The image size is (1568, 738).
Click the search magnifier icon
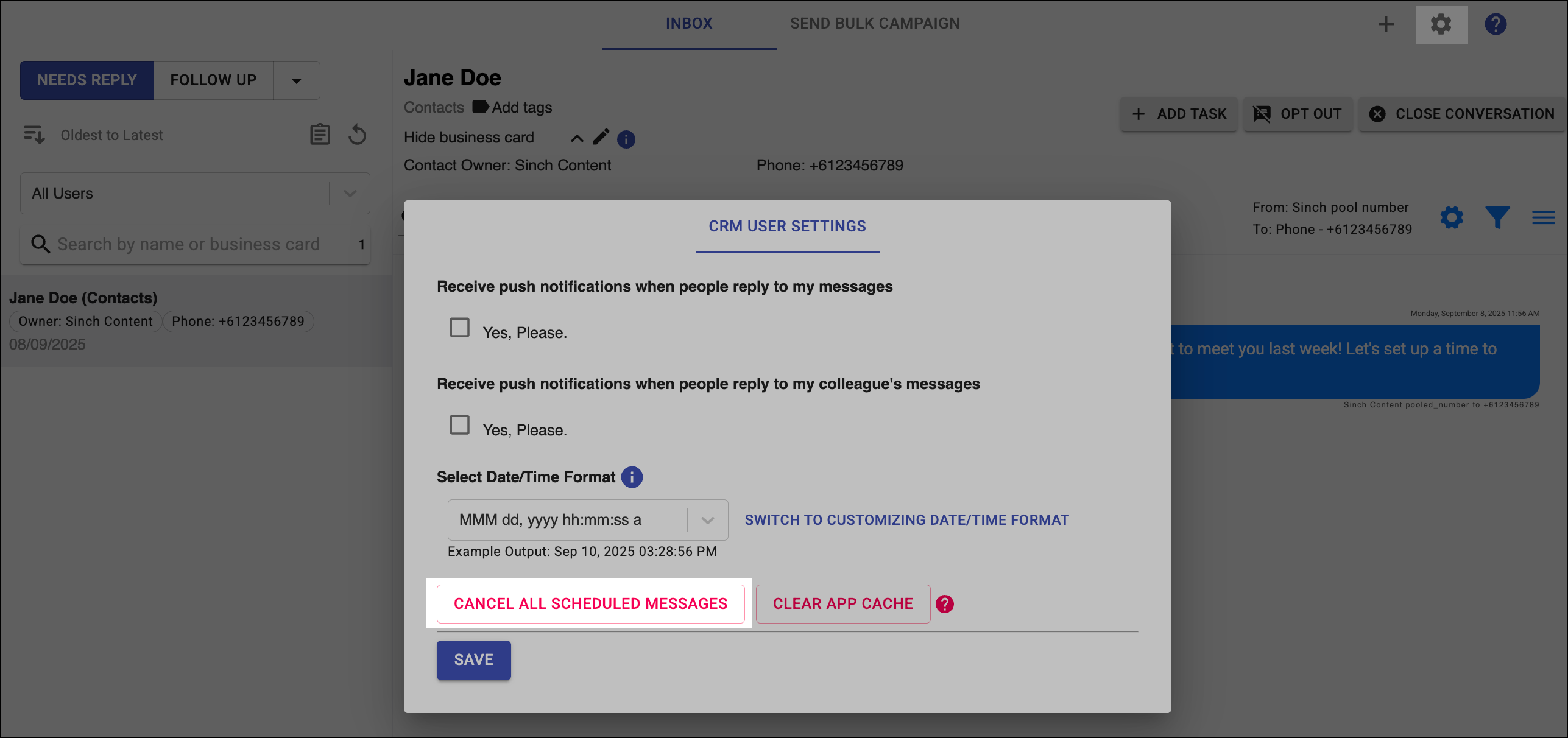click(40, 244)
